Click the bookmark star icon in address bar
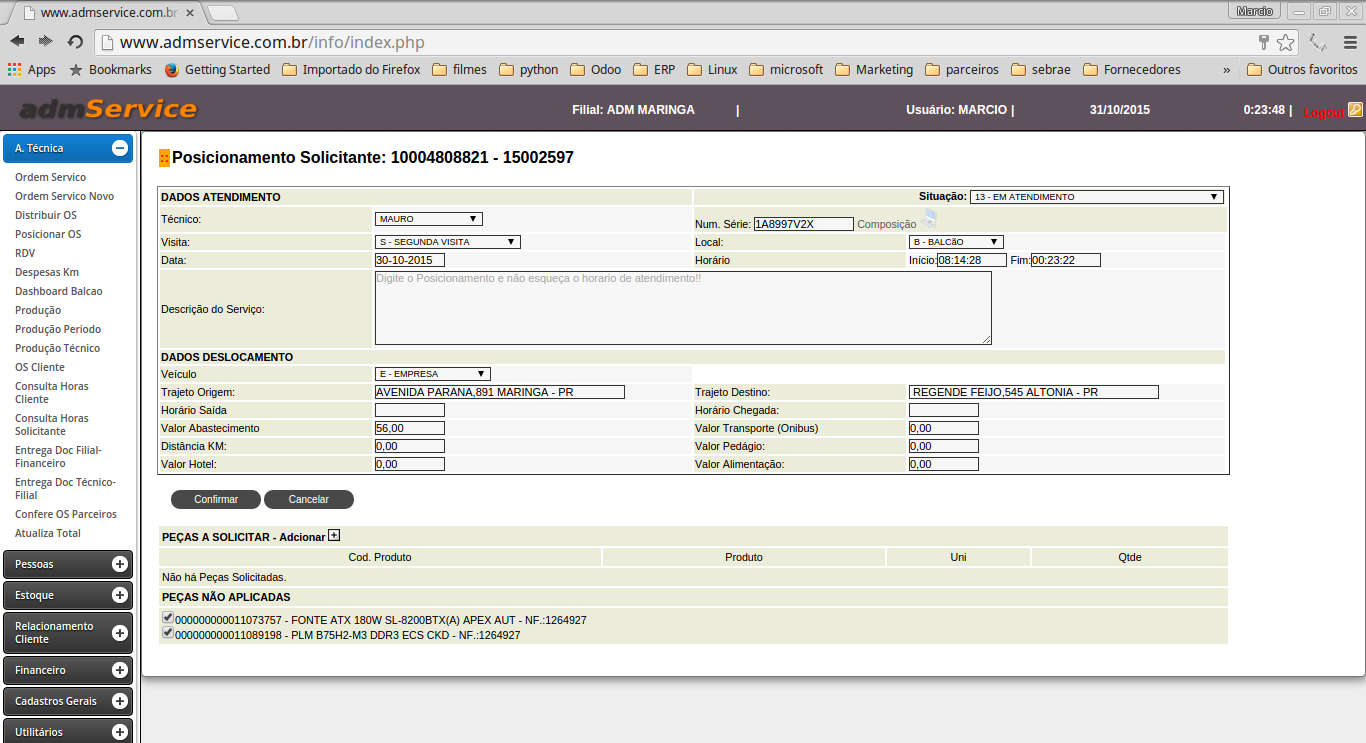The height and width of the screenshot is (743, 1366). 1285,42
